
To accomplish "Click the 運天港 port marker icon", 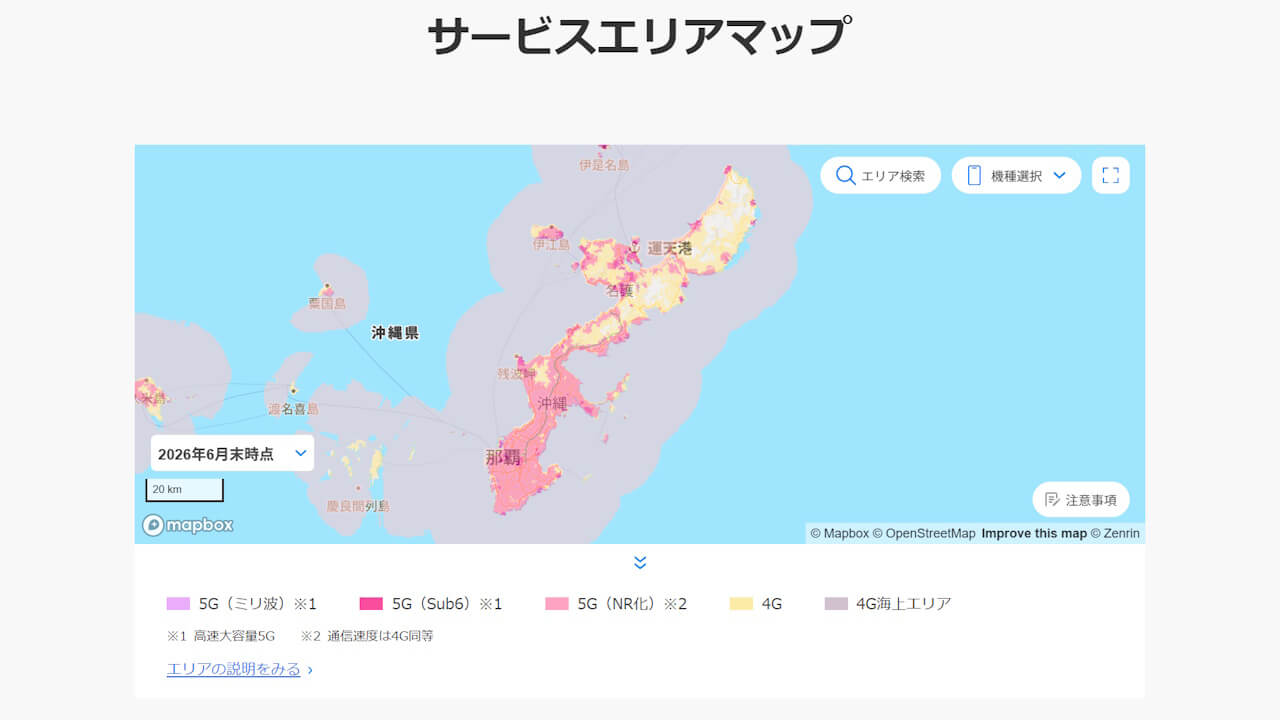I will click(x=634, y=248).
